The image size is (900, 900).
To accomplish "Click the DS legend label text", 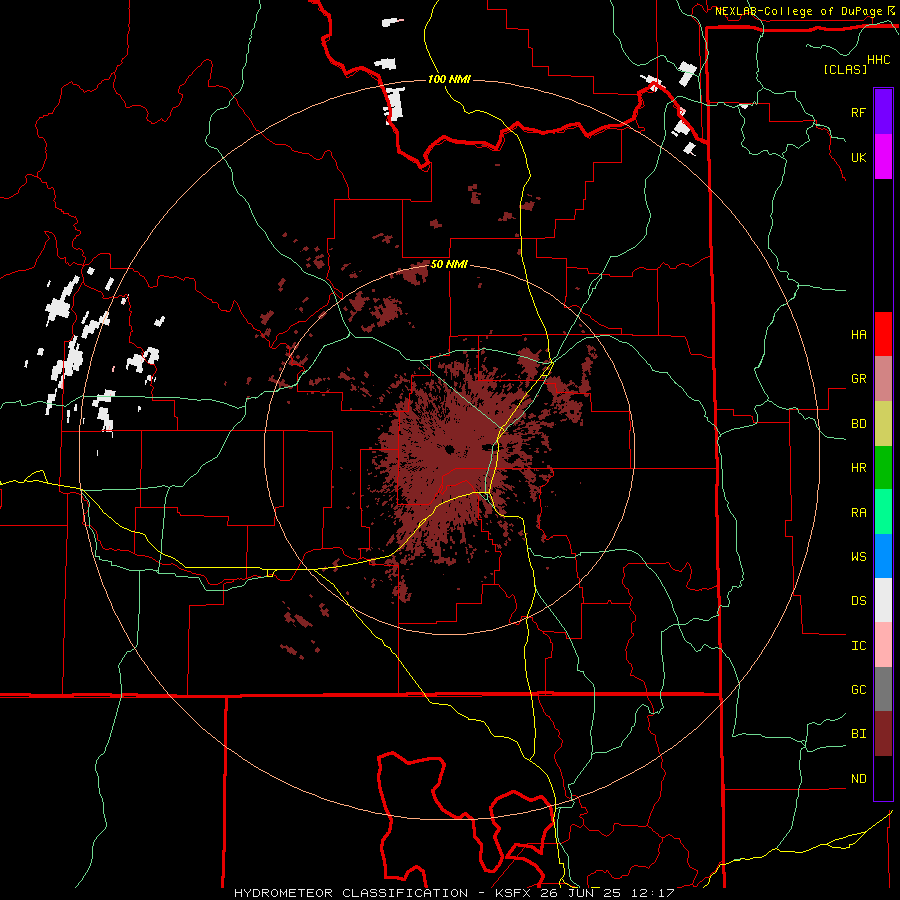I will click(x=859, y=601).
